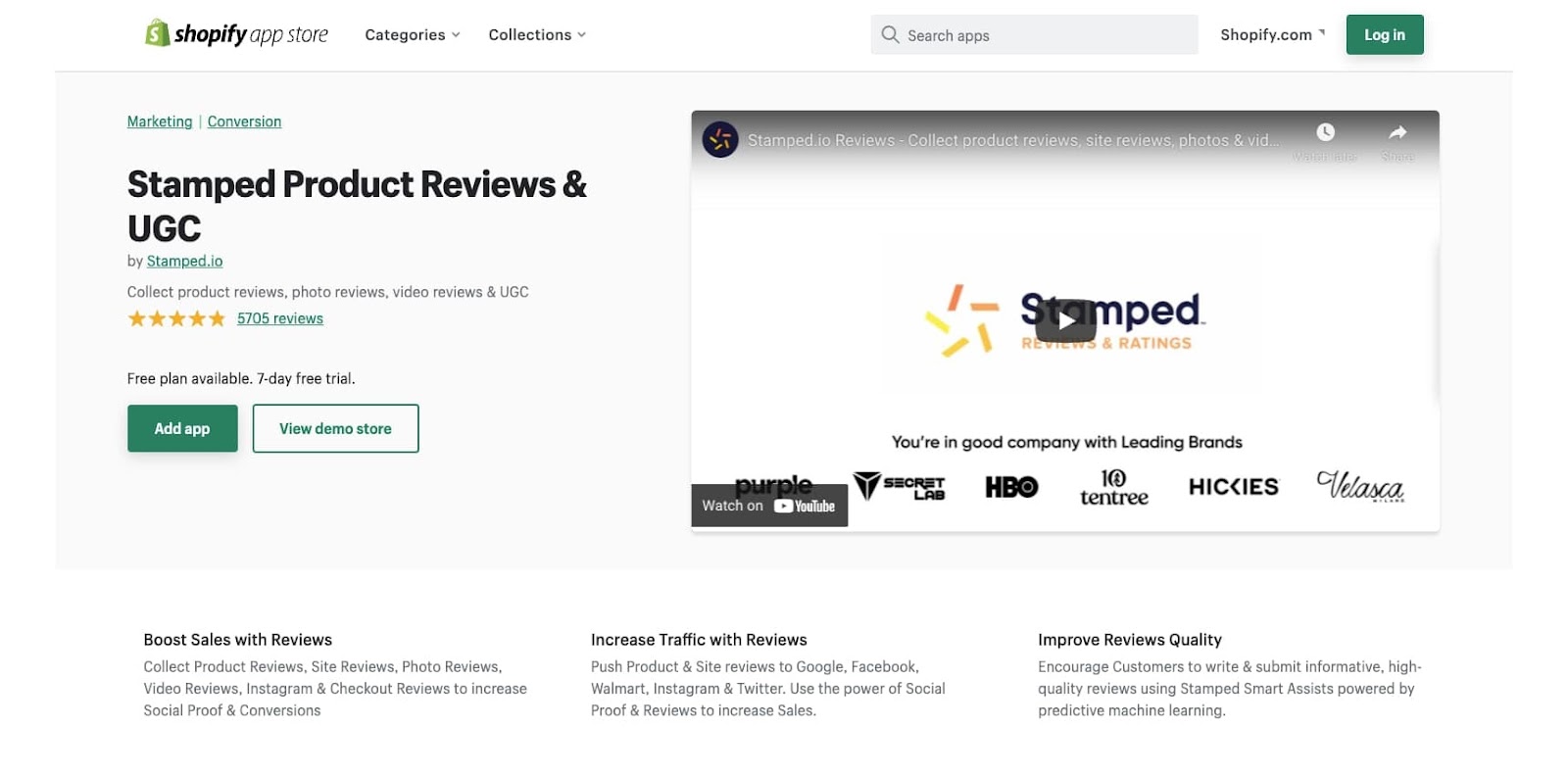The width and height of the screenshot is (1568, 774).
Task: Click the Stamped Product Reviews & UGC title
Action: tap(357, 206)
